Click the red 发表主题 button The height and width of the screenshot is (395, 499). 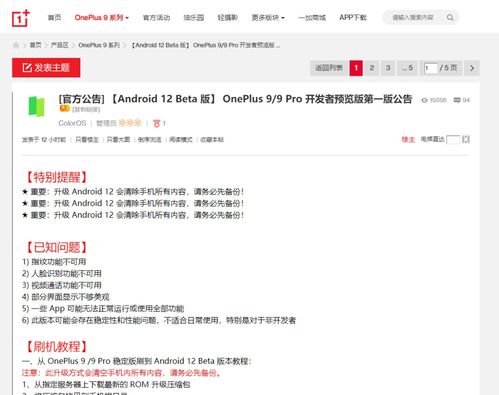[x=46, y=68]
